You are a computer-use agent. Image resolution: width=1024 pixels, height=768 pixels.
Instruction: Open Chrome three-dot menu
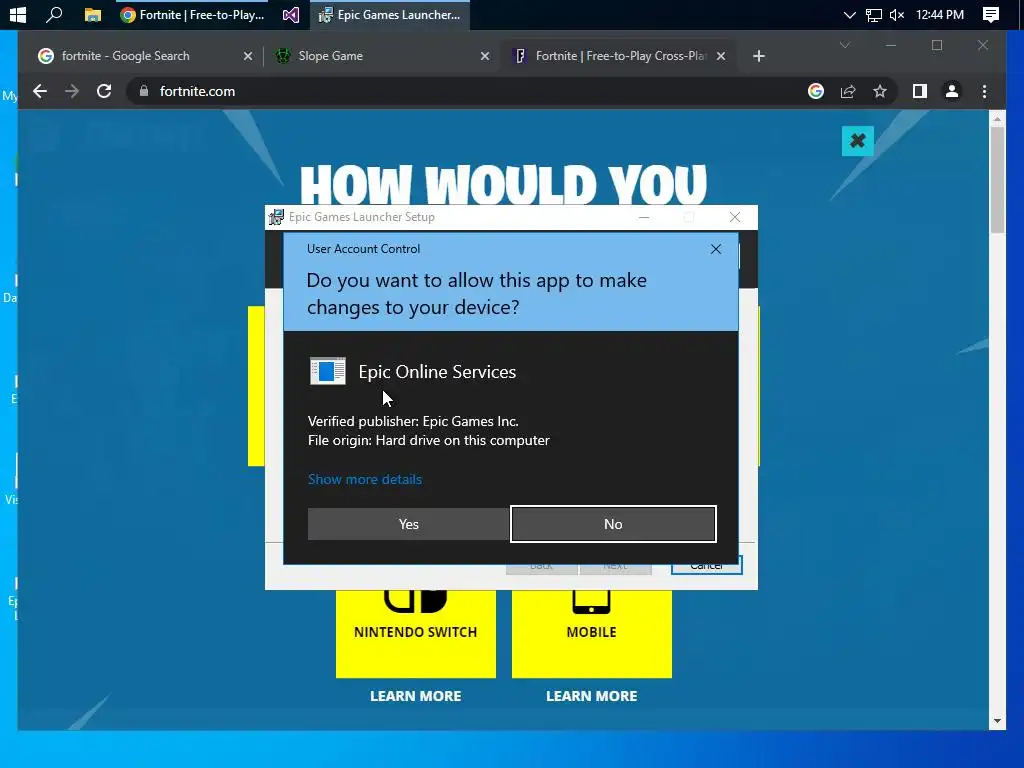click(984, 91)
